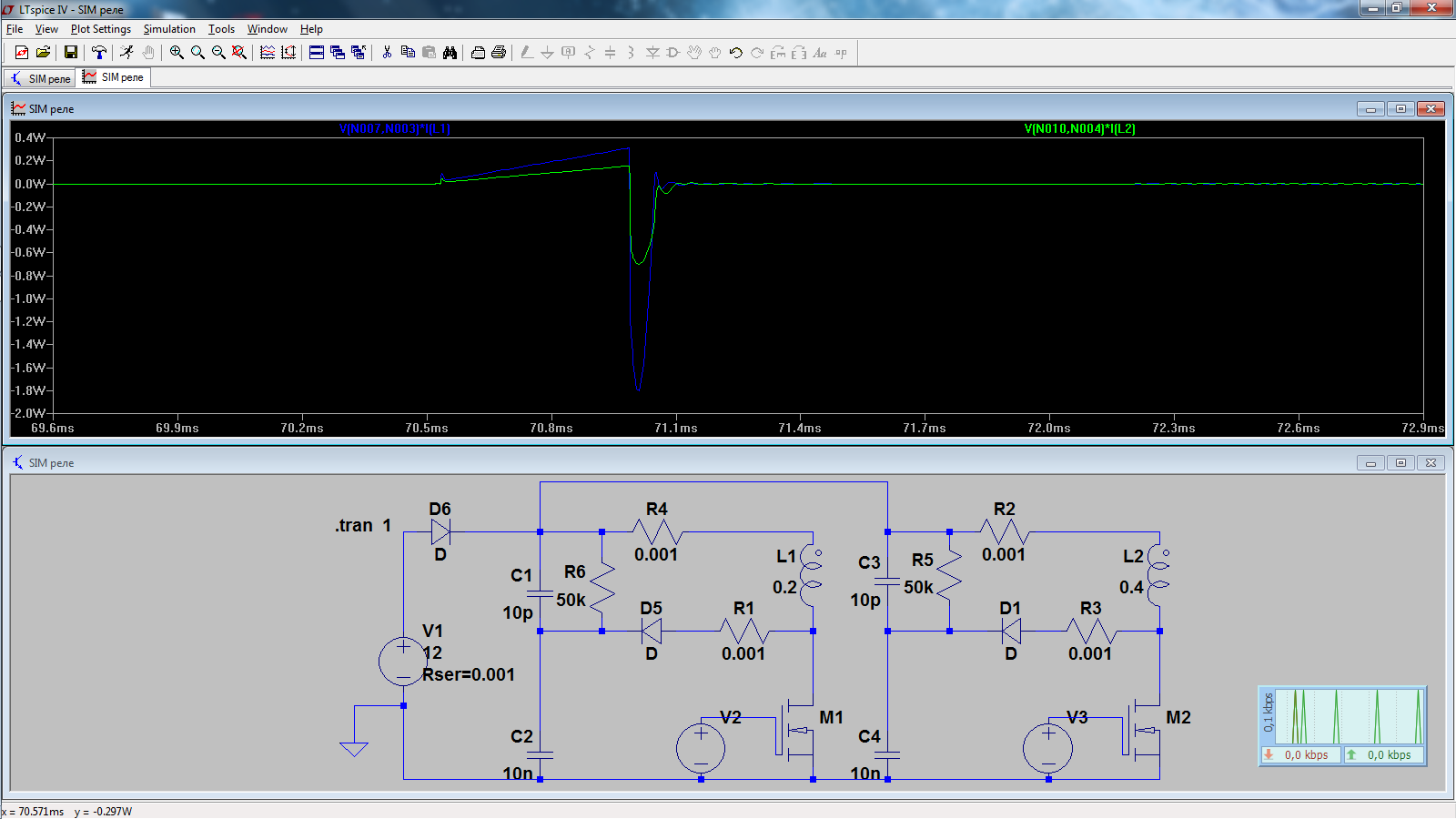Click the Tile Windows toolbar icon
The height and width of the screenshot is (819, 1456).
click(316, 53)
